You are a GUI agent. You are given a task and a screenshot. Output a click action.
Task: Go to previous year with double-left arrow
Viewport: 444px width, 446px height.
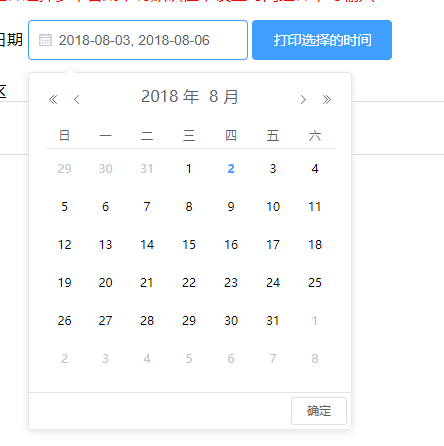(x=53, y=99)
